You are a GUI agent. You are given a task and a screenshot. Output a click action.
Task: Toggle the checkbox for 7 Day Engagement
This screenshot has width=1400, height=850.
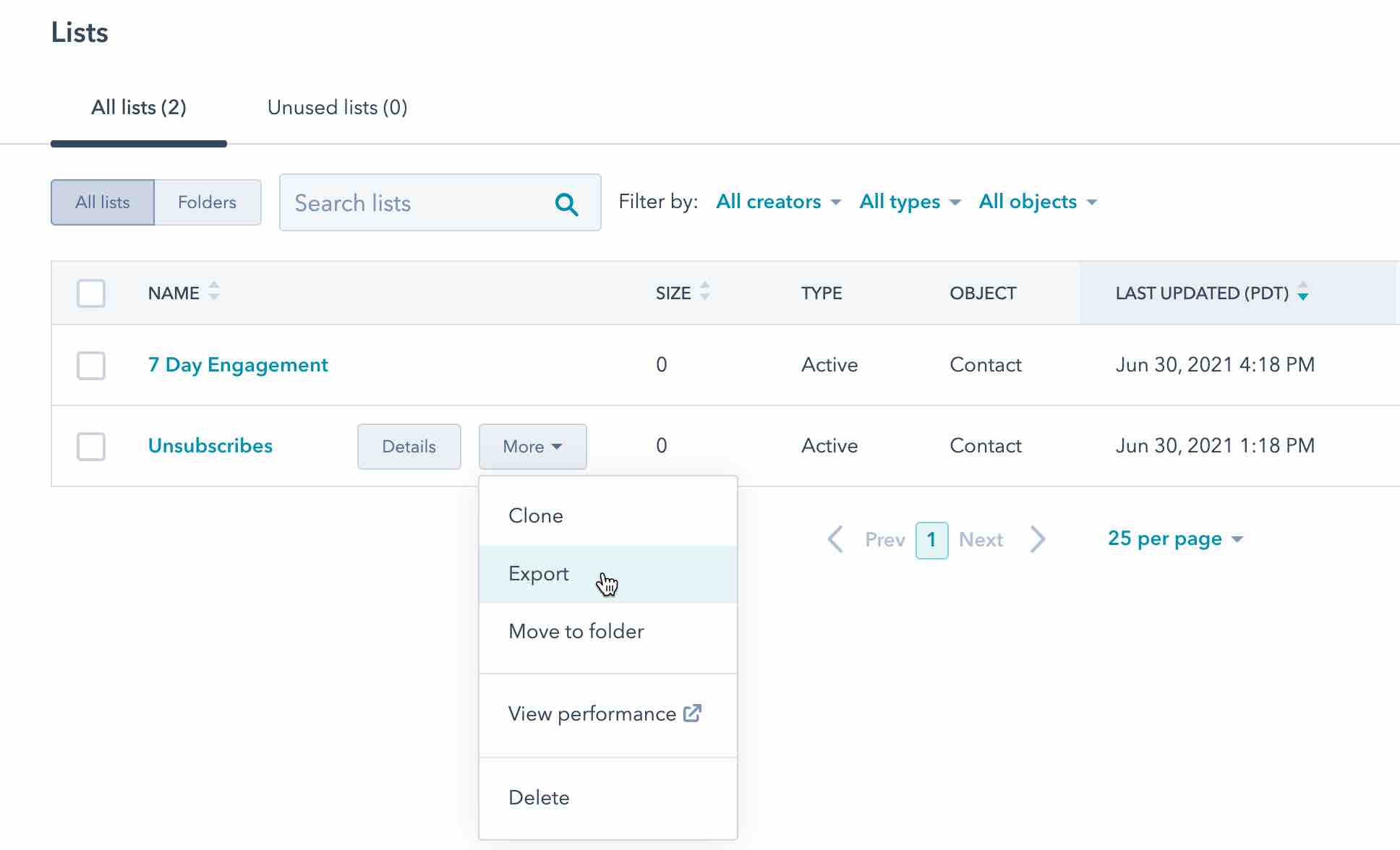coord(91,364)
